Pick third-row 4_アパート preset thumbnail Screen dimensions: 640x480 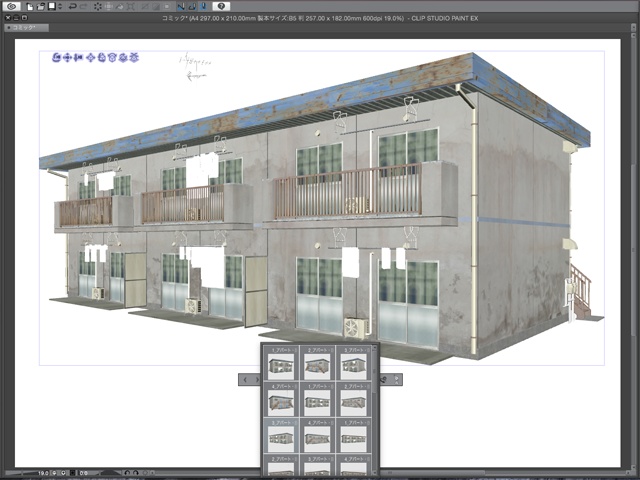tap(318, 436)
